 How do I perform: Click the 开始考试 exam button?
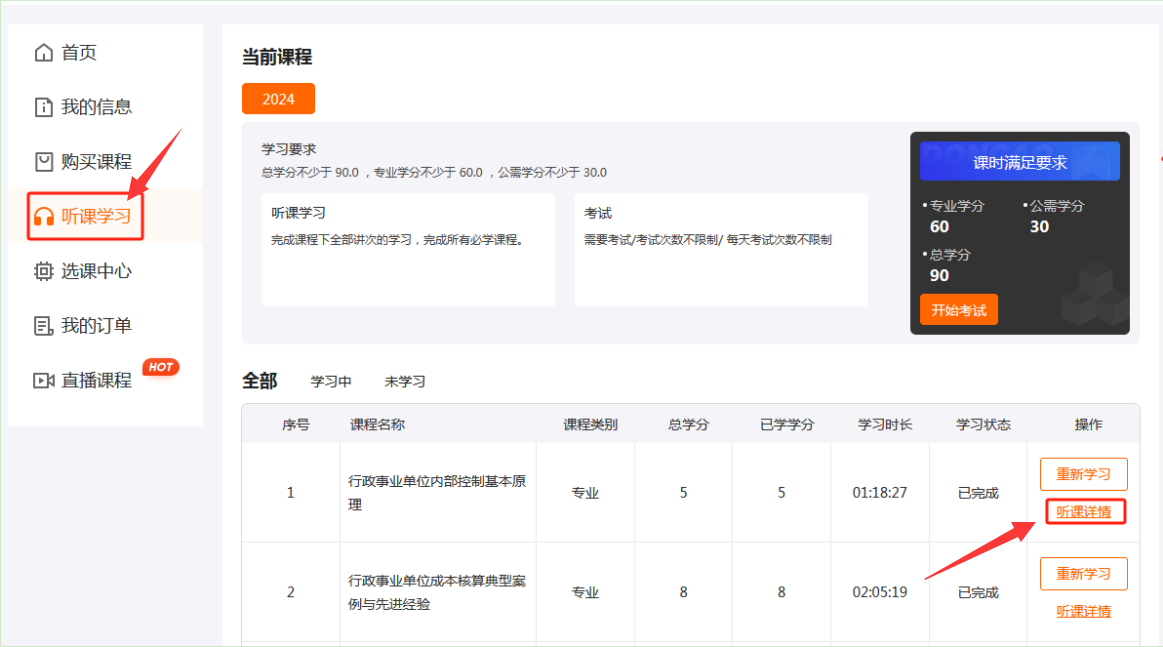958,309
